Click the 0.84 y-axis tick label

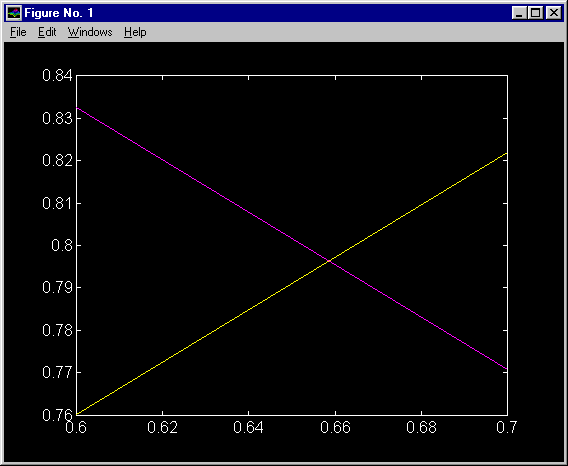pos(57,76)
